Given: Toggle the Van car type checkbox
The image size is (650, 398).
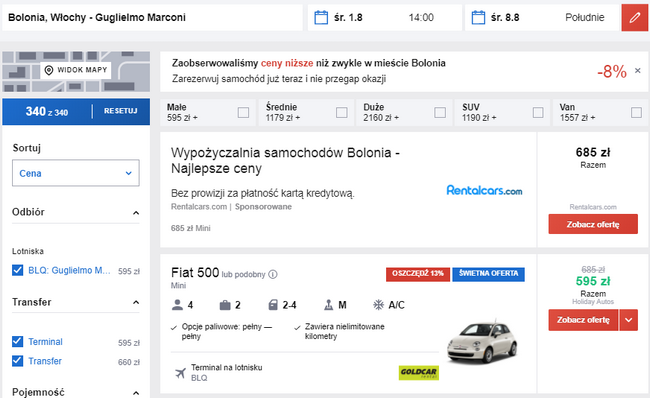Looking at the screenshot, I should [636, 112].
